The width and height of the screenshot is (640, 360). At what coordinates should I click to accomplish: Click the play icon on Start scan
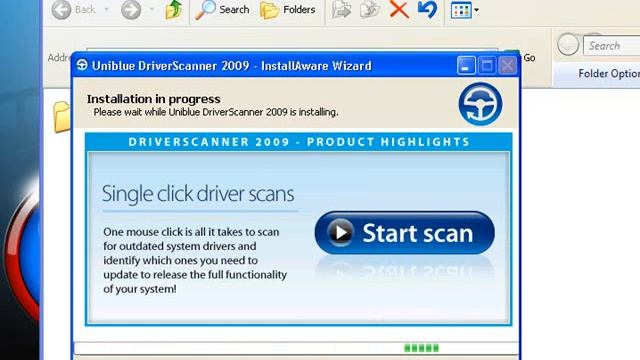pos(341,232)
